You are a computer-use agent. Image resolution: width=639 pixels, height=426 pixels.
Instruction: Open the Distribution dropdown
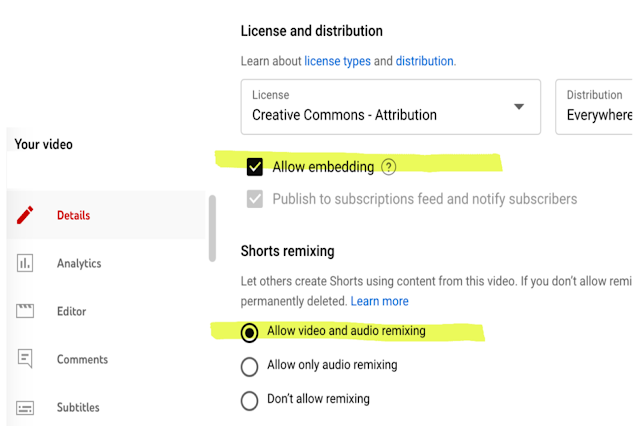coord(598,107)
